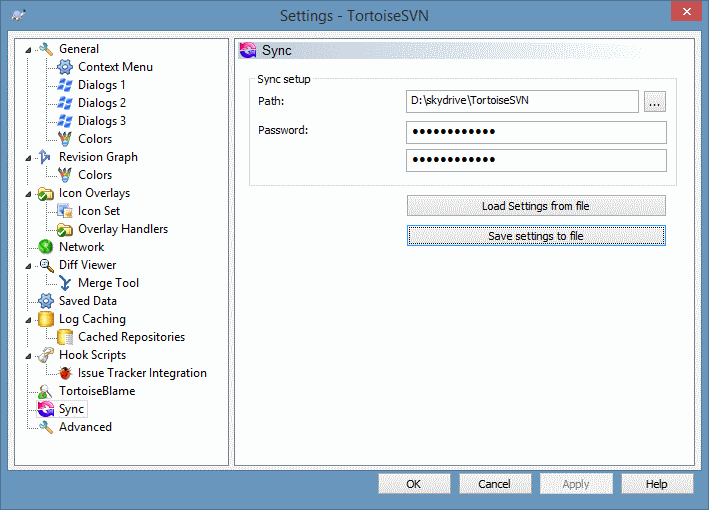
Task: Collapse the Diff Viewer node
Action: click(28, 266)
